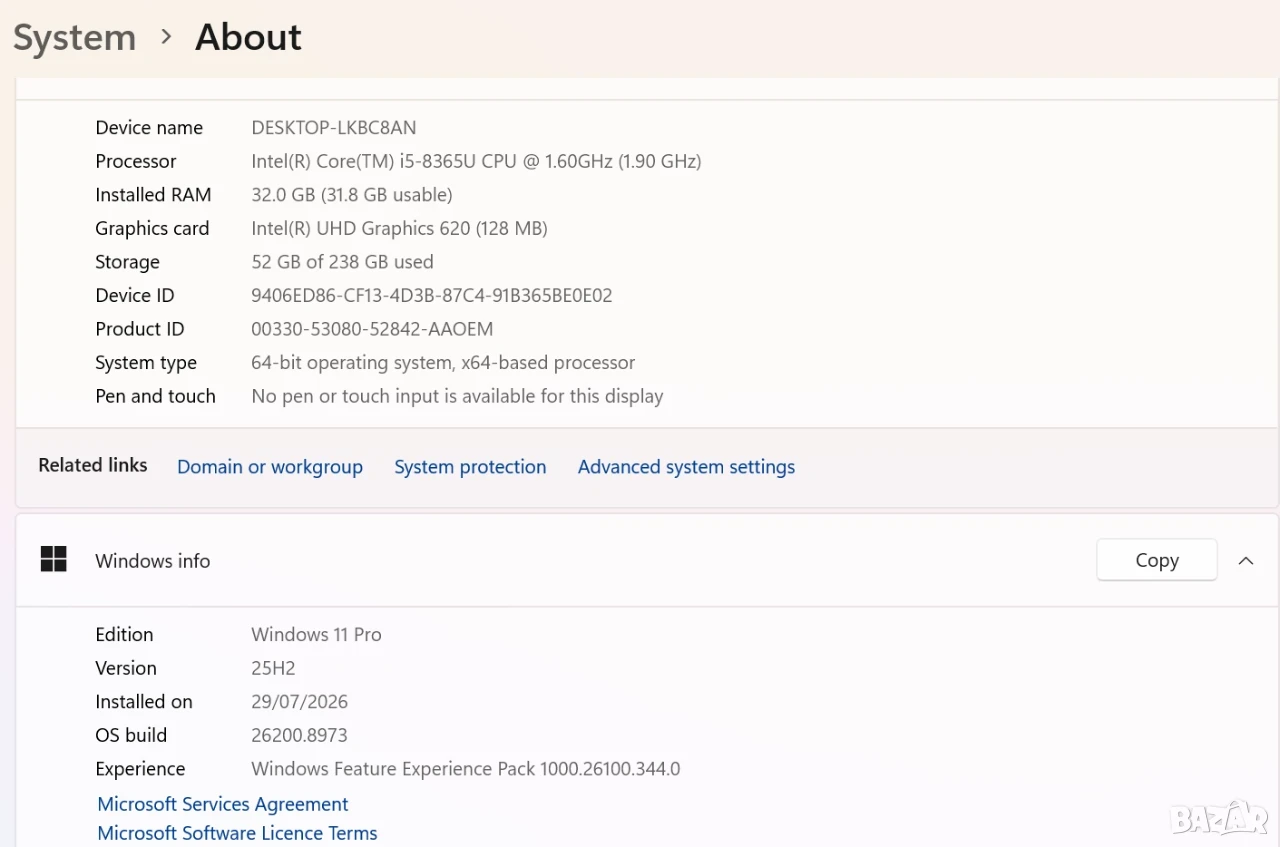1280x847 pixels.
Task: Copy the Windows info details
Action: 1157,560
